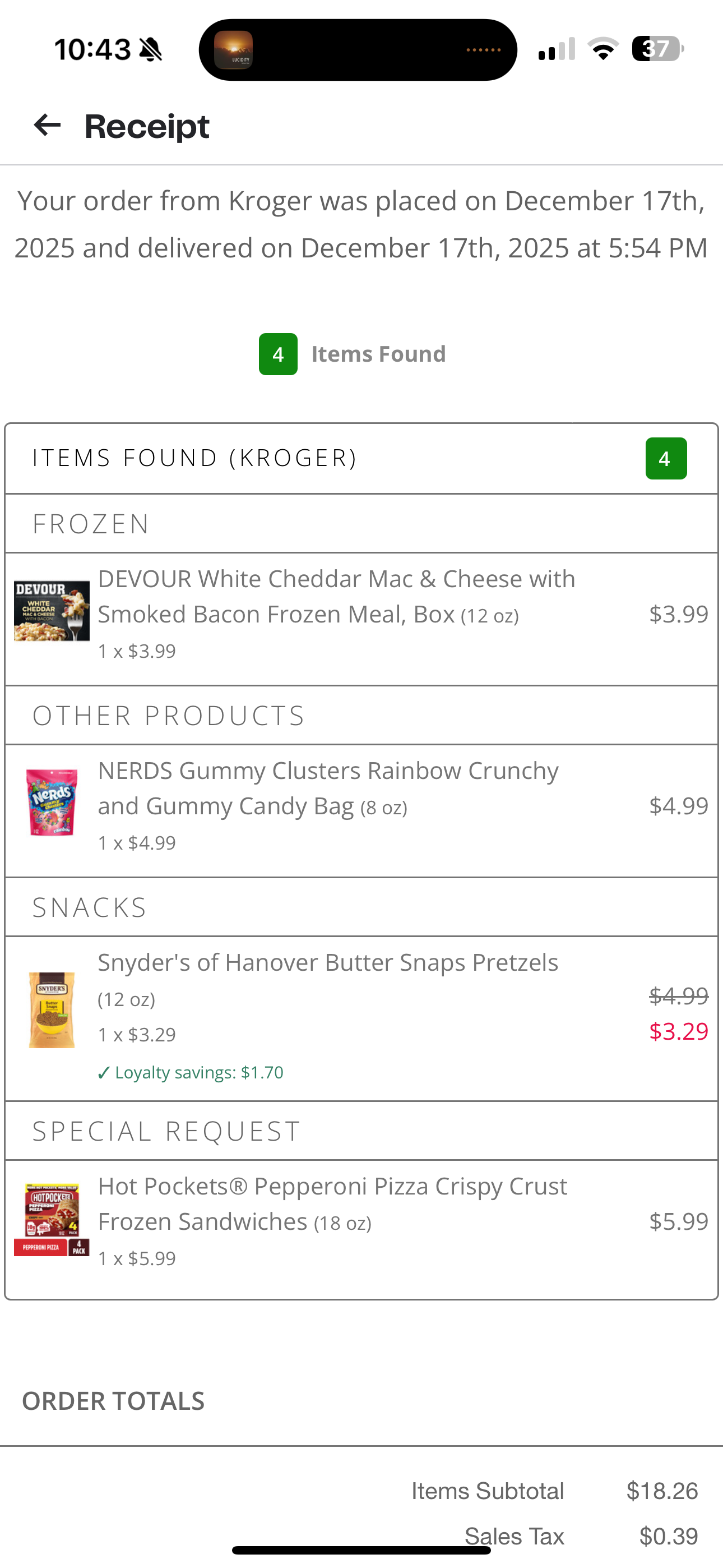
Task: Open the DEVOUR Mac & Cheese product image
Action: [x=52, y=611]
